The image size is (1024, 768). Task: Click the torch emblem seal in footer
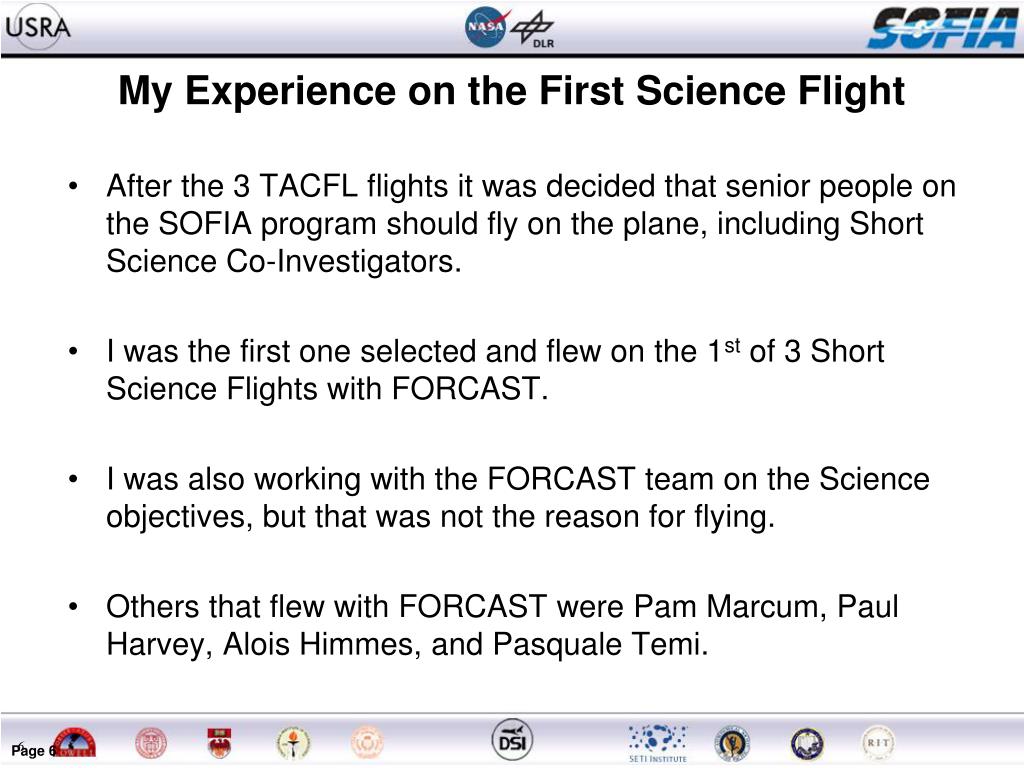click(293, 743)
